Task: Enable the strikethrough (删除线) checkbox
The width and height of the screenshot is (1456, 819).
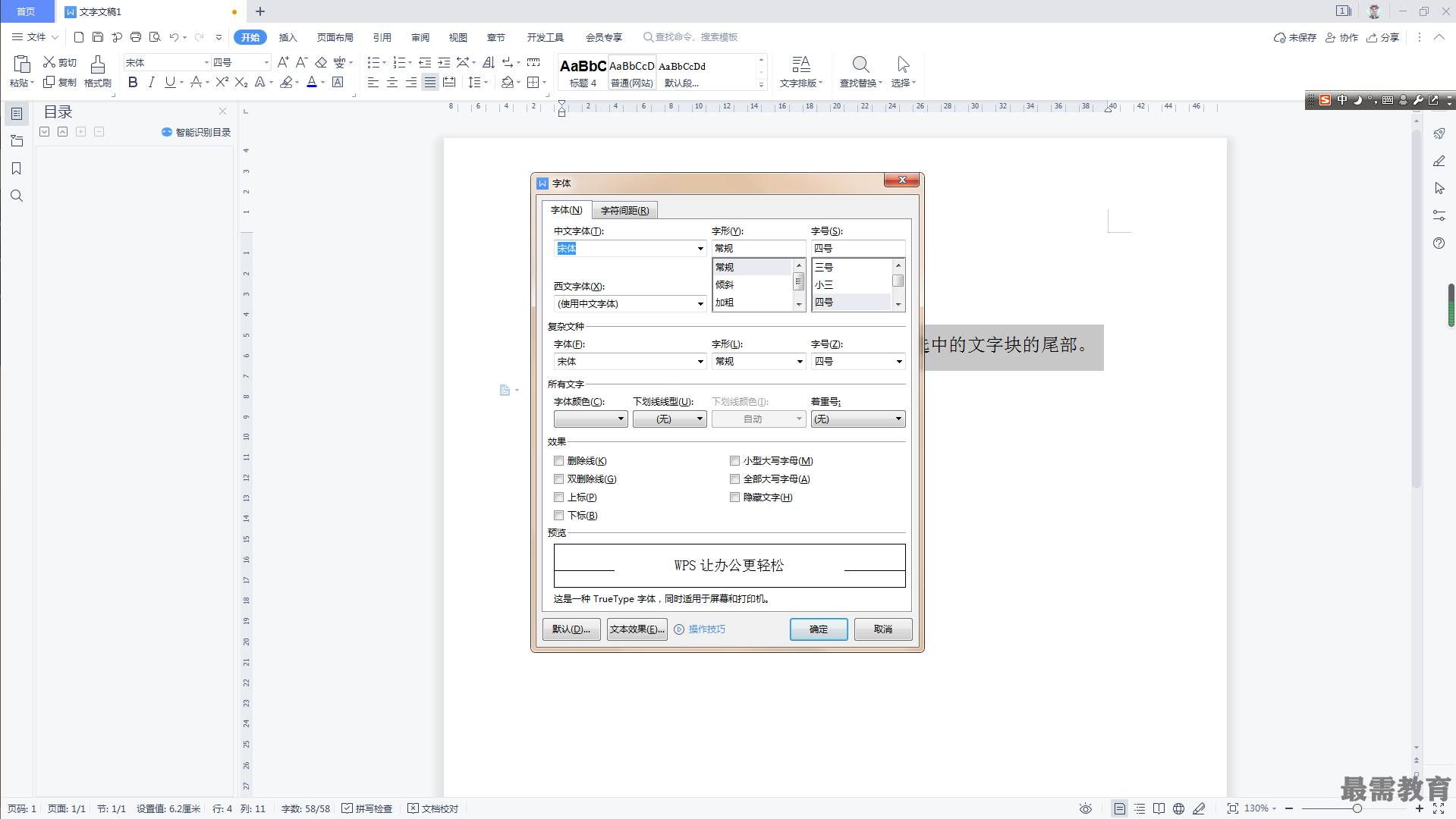Action: tap(559, 461)
